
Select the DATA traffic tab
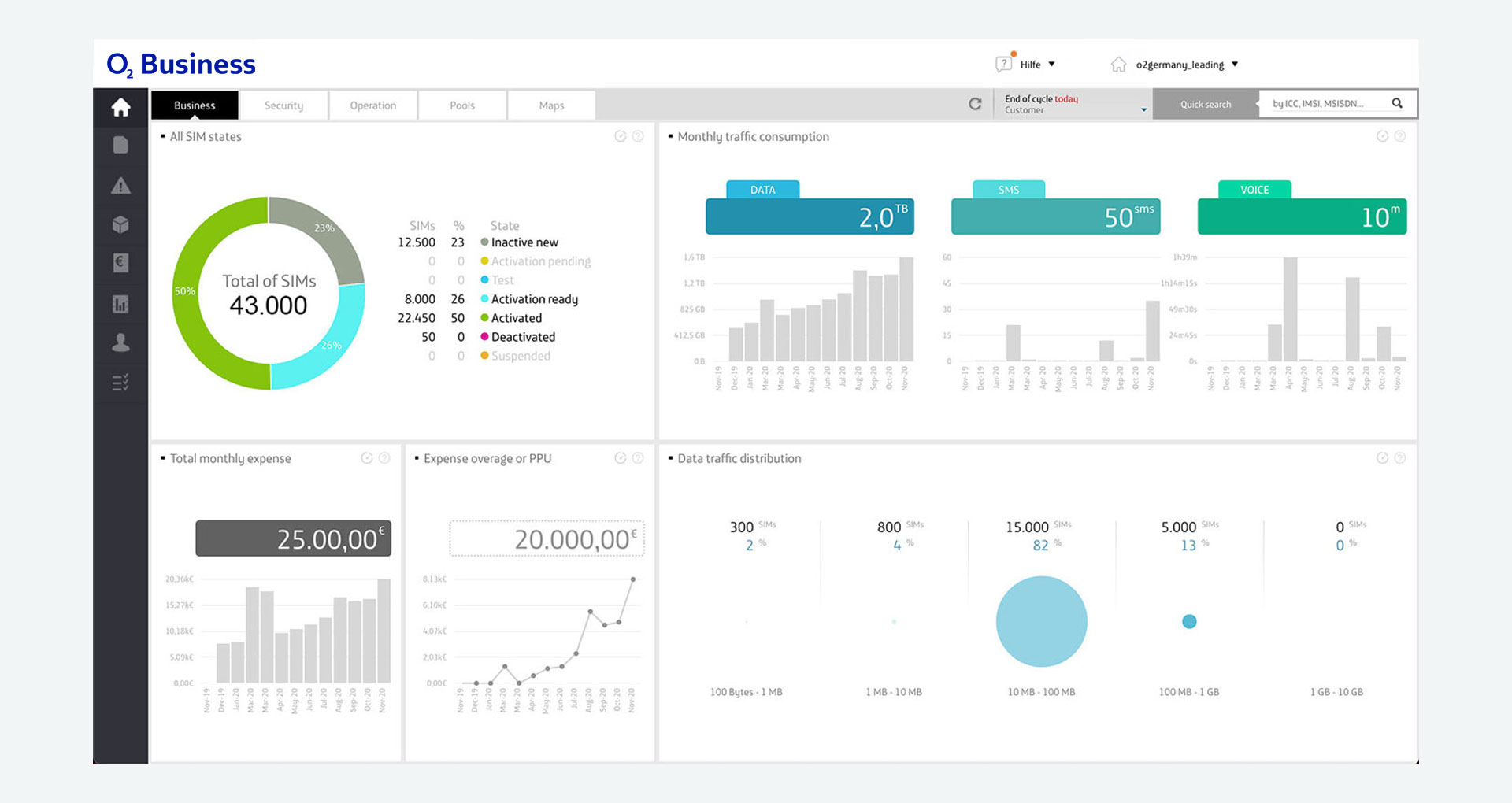(x=762, y=190)
